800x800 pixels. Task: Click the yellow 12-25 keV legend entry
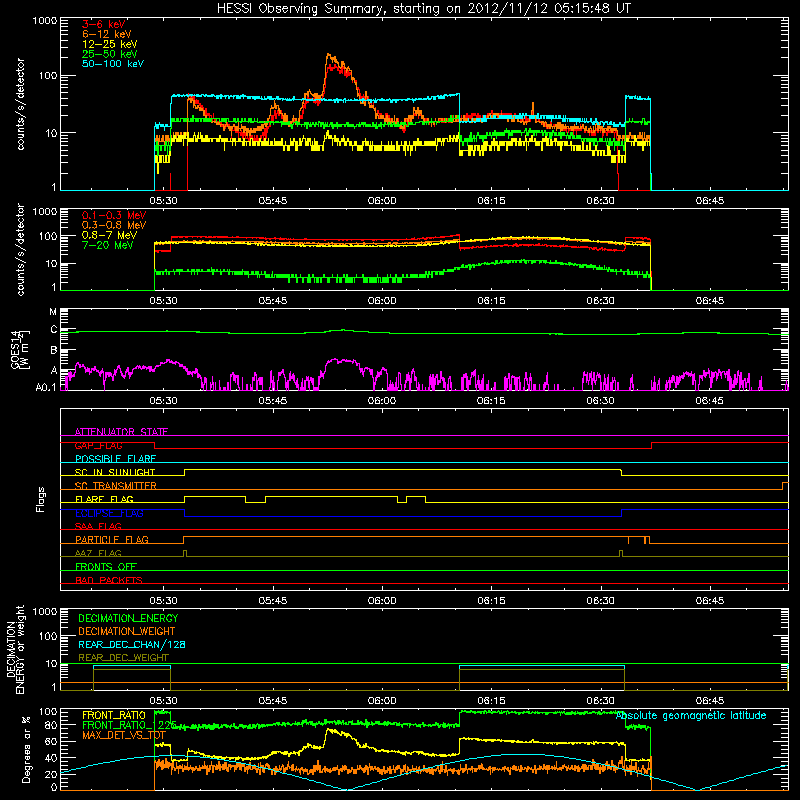[110, 44]
